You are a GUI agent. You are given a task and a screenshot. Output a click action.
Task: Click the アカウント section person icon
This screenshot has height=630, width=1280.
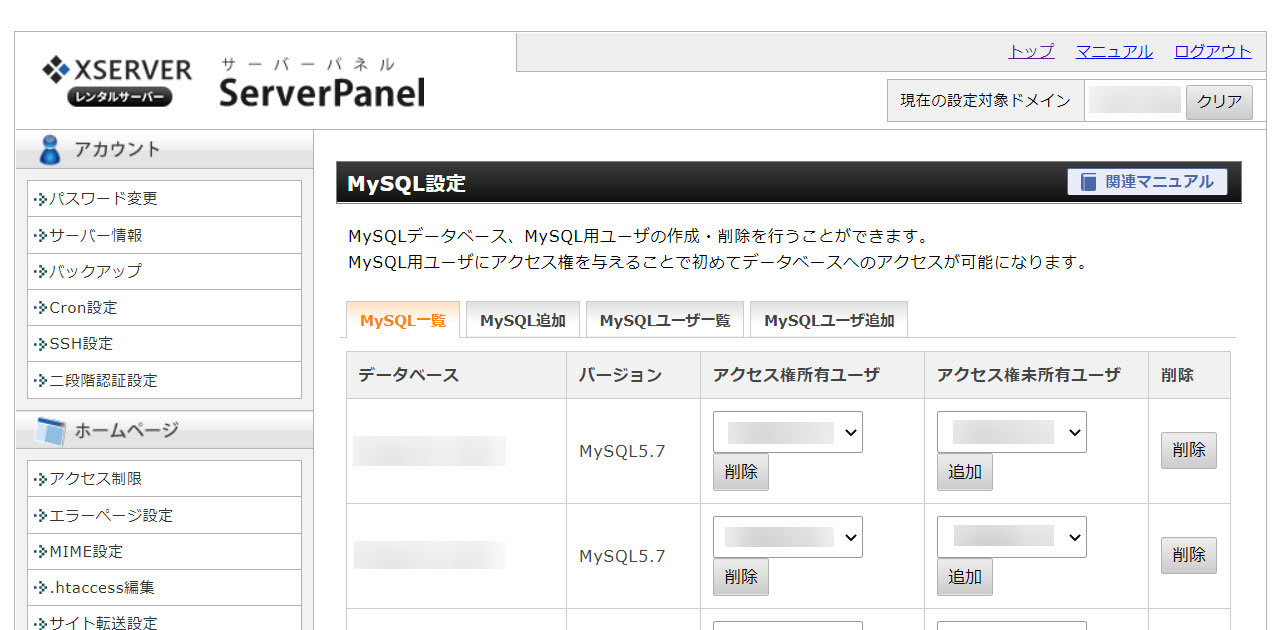(49, 150)
